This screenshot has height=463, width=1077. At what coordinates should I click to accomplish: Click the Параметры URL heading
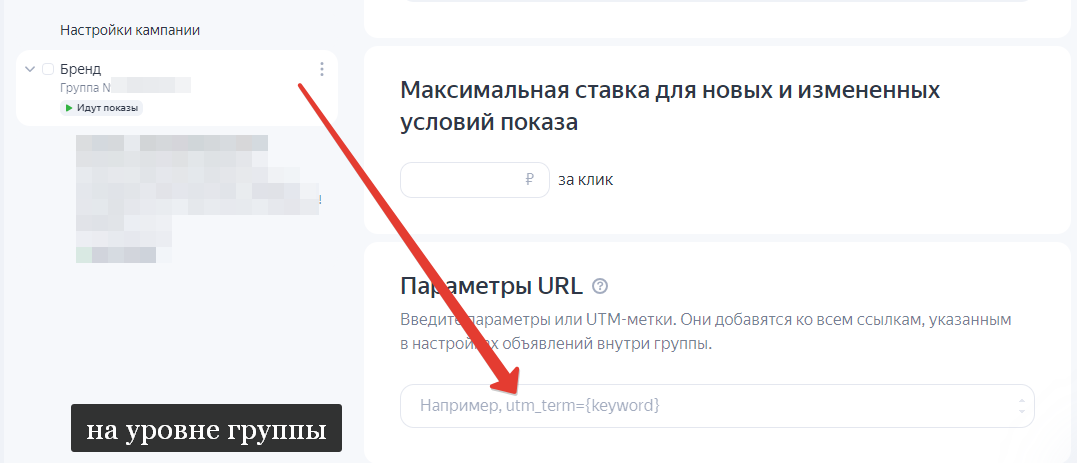click(491, 286)
